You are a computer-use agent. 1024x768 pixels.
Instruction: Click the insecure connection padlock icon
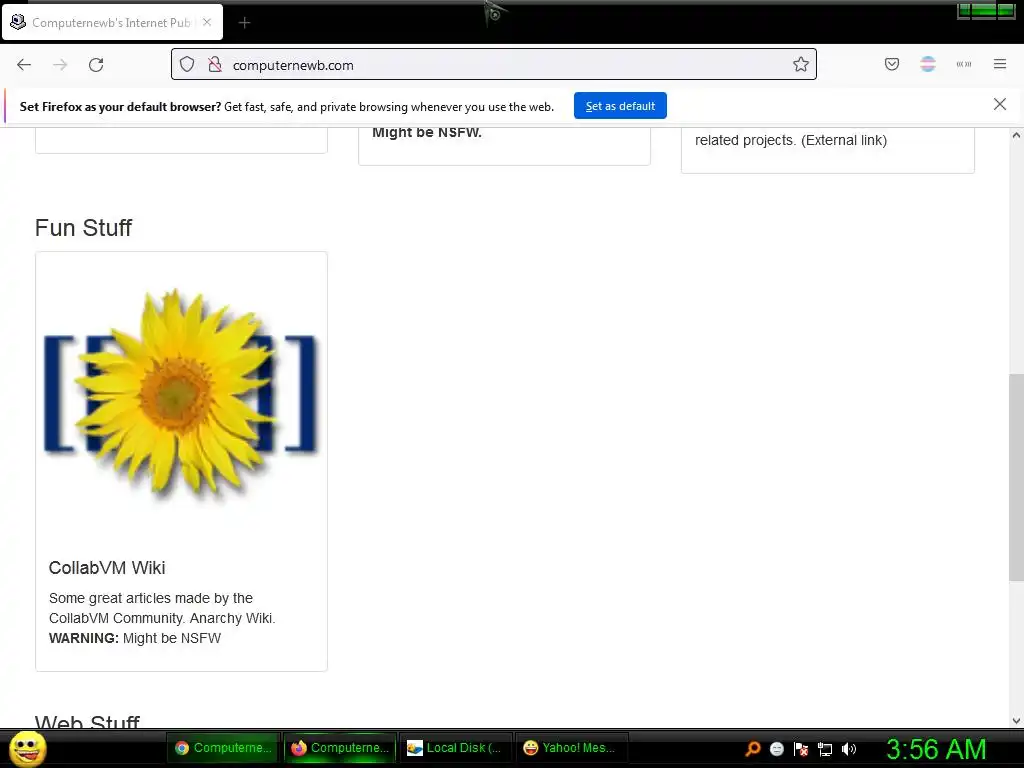(214, 65)
